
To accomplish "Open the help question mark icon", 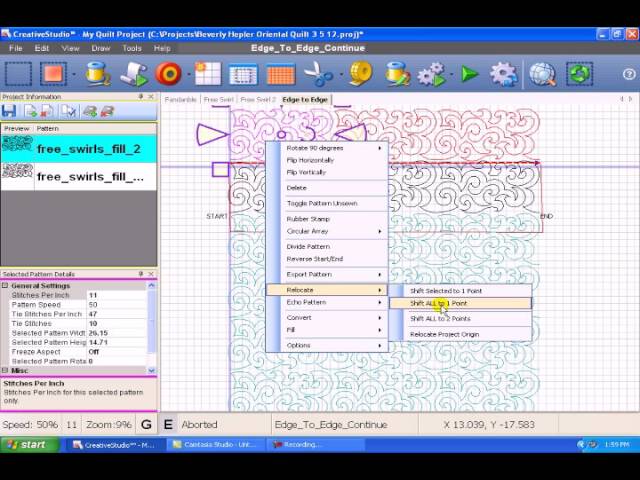I will tap(629, 74).
